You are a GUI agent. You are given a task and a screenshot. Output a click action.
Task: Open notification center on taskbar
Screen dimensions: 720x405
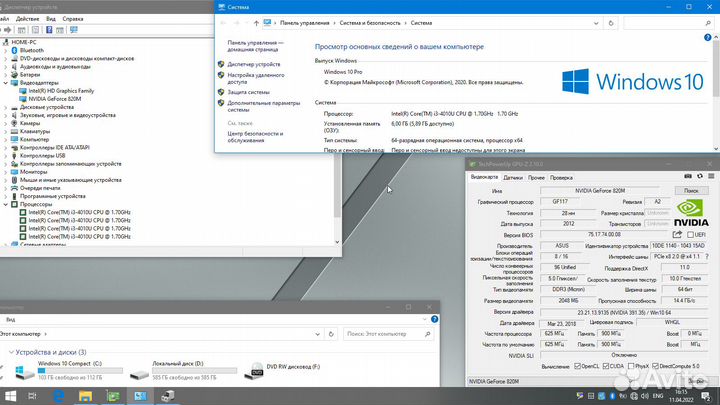tap(706, 396)
